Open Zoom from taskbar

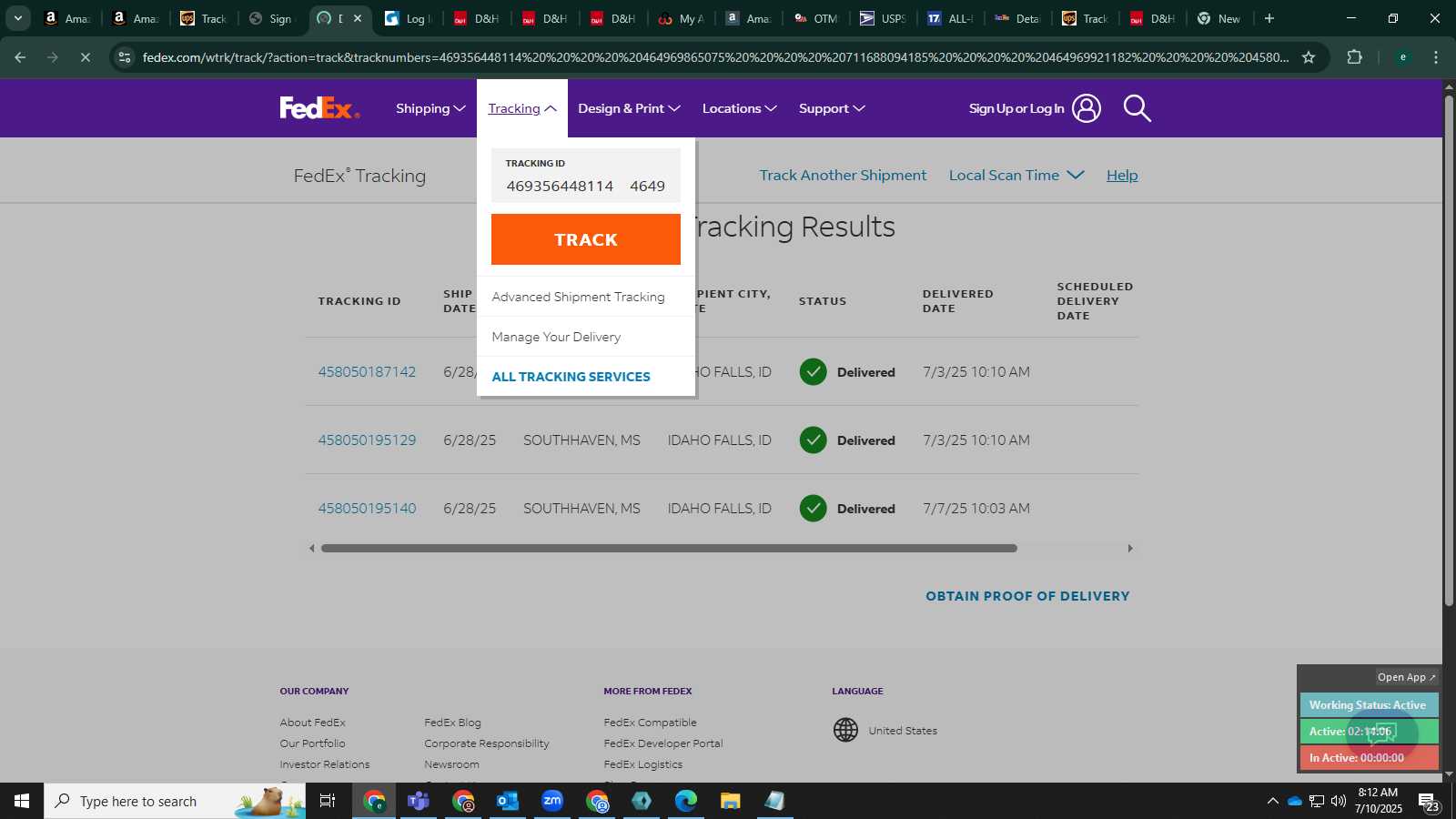(552, 801)
